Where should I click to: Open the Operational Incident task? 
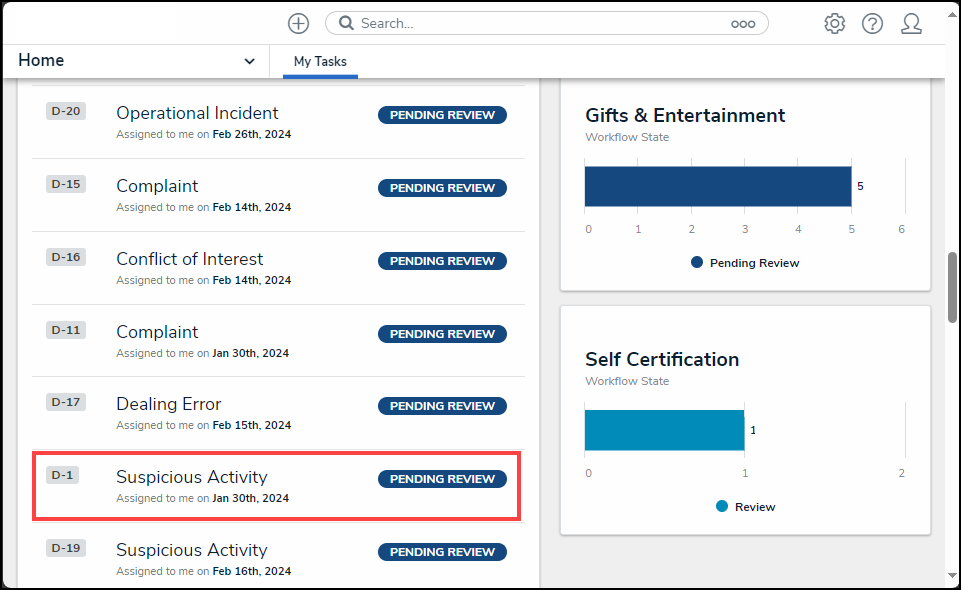click(196, 113)
